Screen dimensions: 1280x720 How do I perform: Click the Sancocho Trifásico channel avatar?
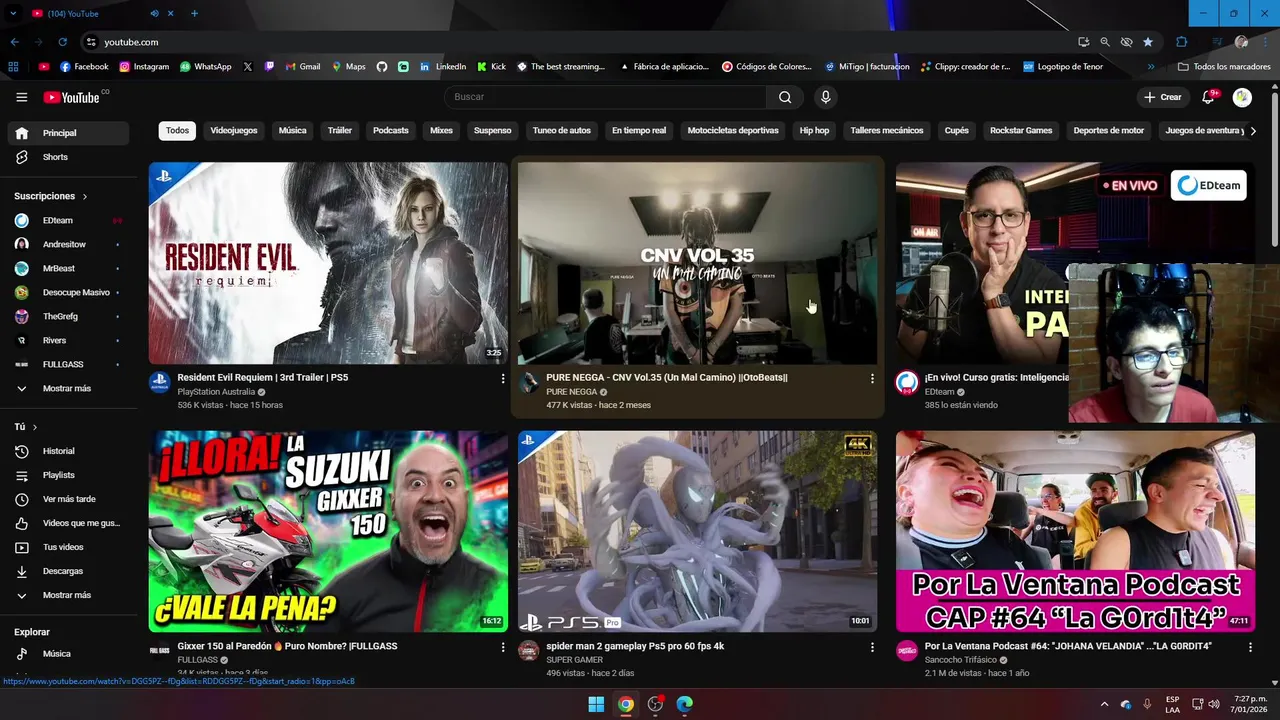(x=907, y=651)
